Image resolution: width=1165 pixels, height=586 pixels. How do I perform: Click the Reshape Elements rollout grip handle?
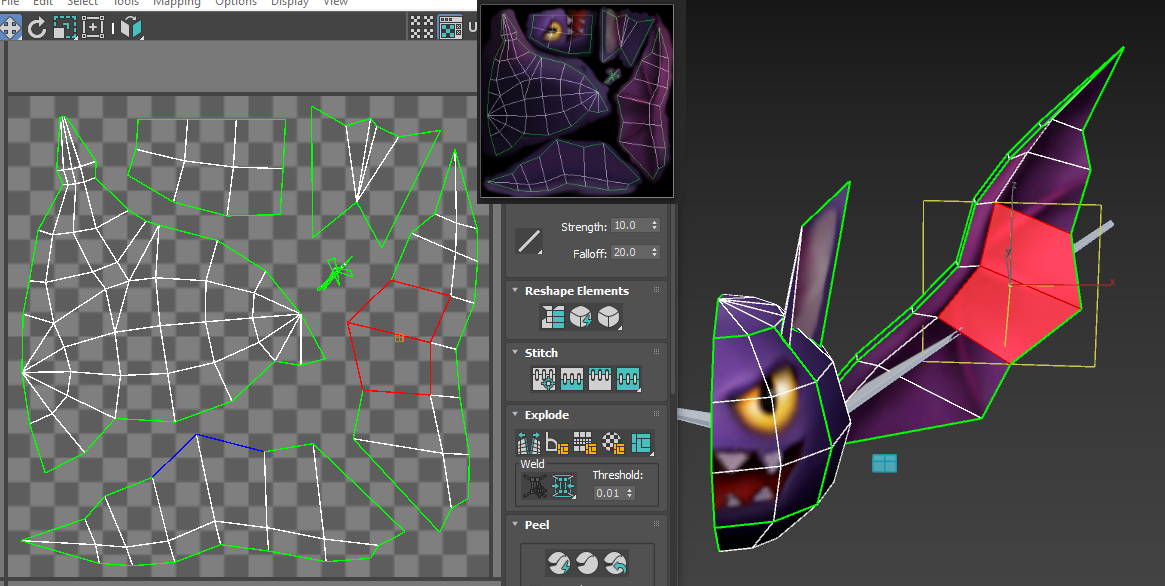click(656, 290)
